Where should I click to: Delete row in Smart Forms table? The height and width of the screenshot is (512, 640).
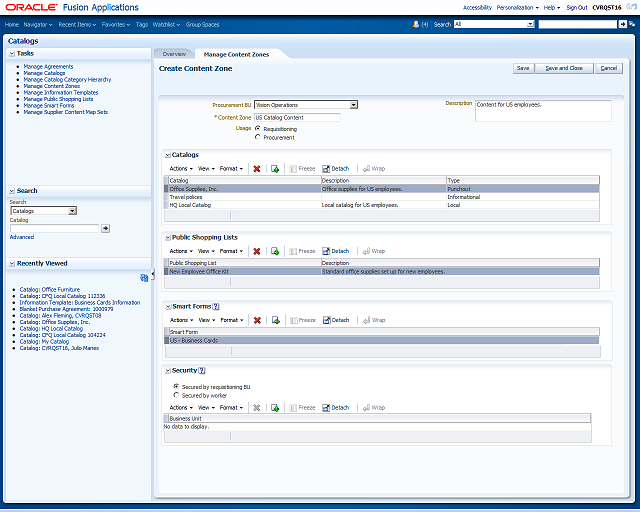(x=257, y=320)
